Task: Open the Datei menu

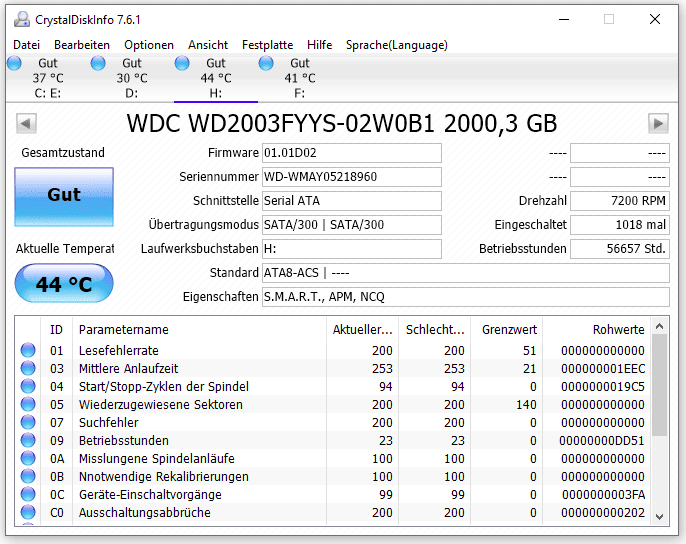Action: [x=27, y=45]
